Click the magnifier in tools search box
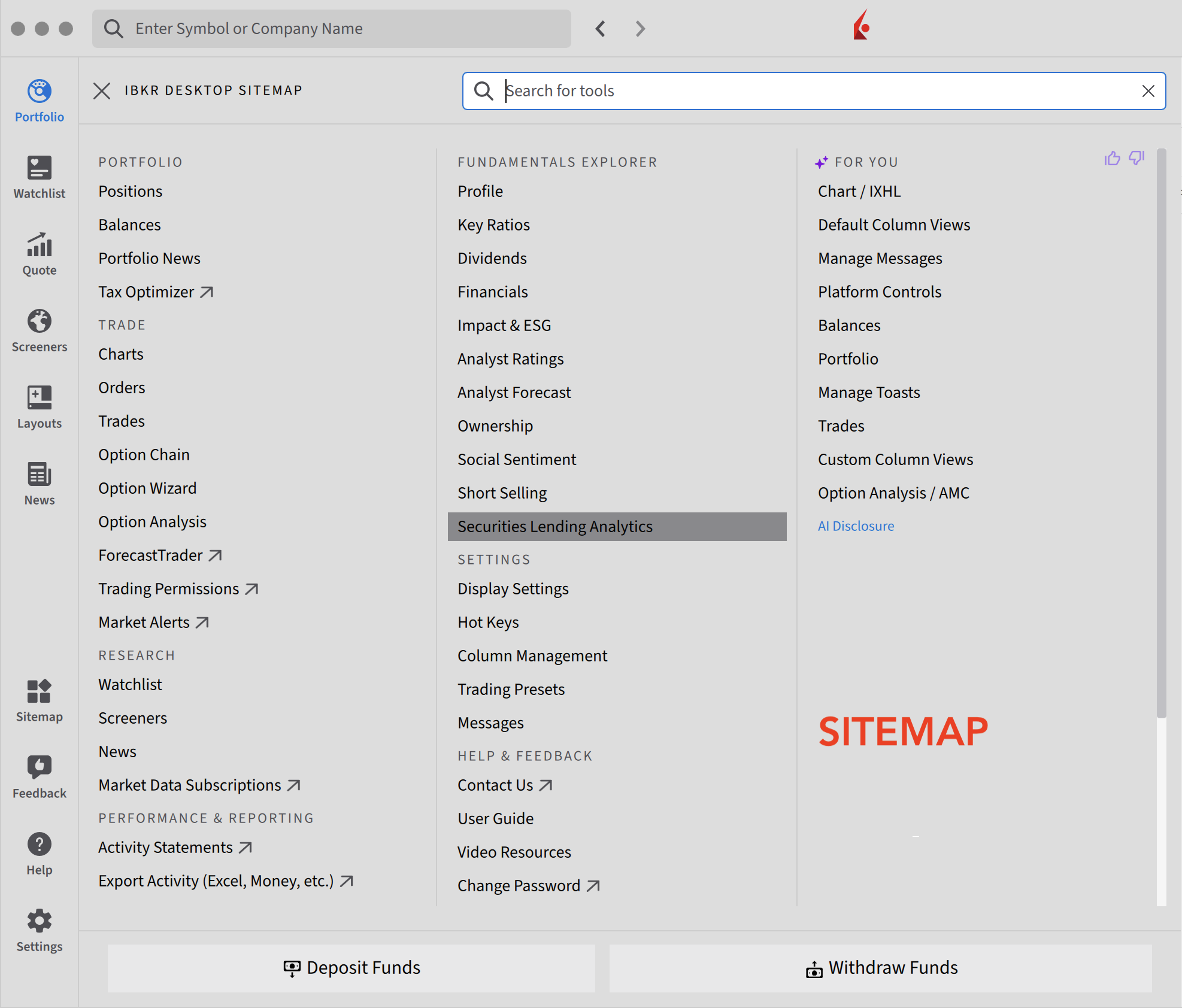Viewport: 1182px width, 1008px height. (x=483, y=91)
